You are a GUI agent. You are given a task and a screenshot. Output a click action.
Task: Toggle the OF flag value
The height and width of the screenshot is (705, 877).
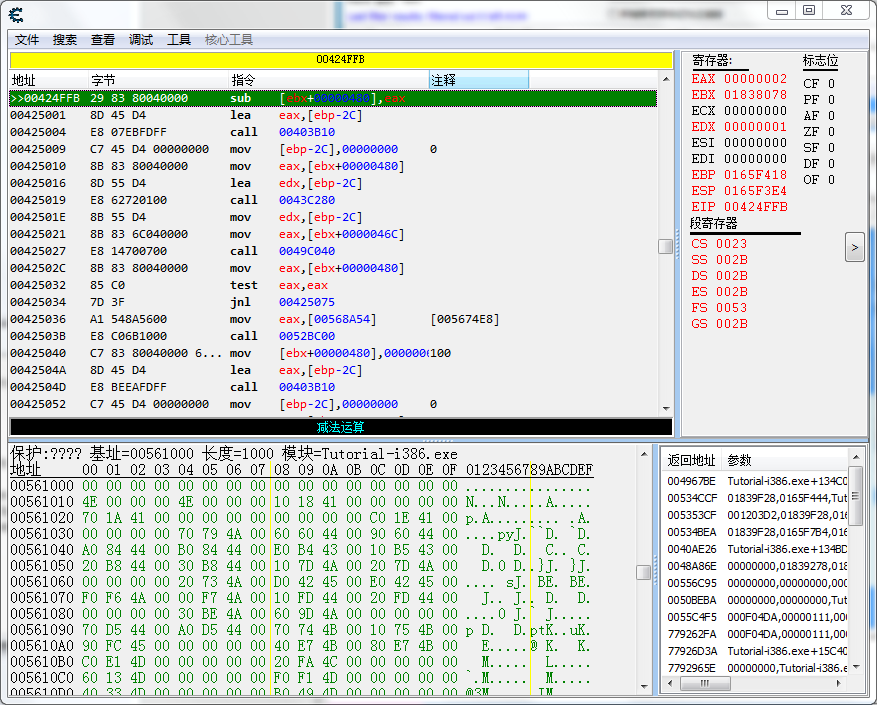[x=831, y=180]
